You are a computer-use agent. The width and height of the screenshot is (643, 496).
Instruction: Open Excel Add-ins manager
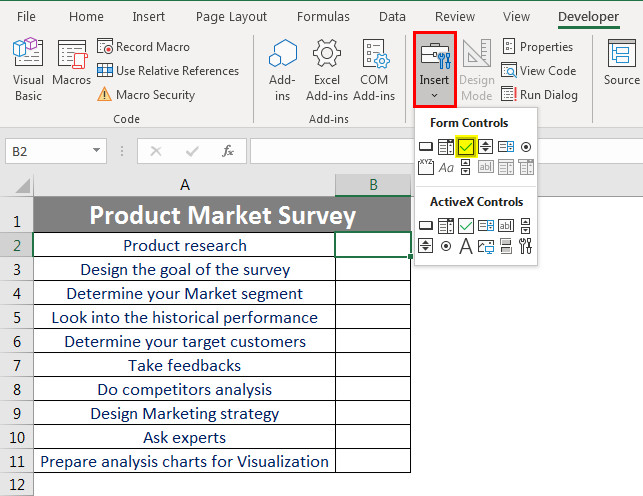[327, 70]
